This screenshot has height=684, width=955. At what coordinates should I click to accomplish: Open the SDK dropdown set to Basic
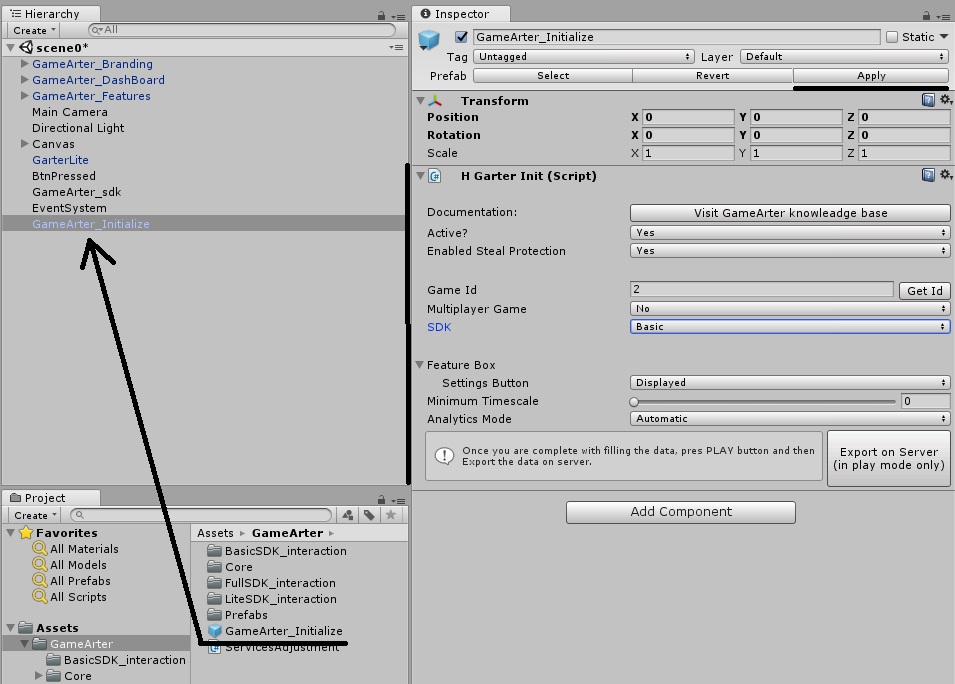click(x=789, y=327)
